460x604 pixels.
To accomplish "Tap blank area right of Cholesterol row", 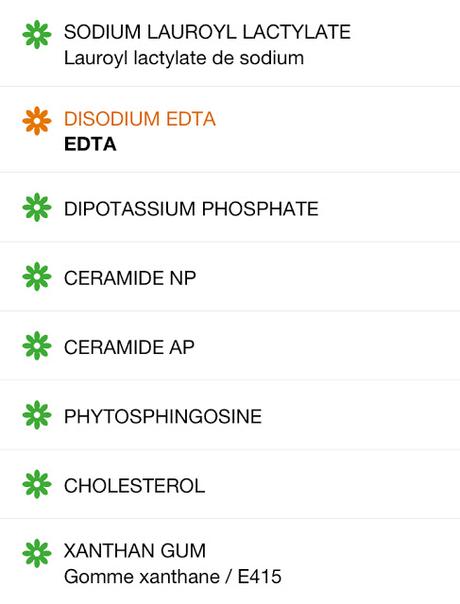I will [x=331, y=485].
